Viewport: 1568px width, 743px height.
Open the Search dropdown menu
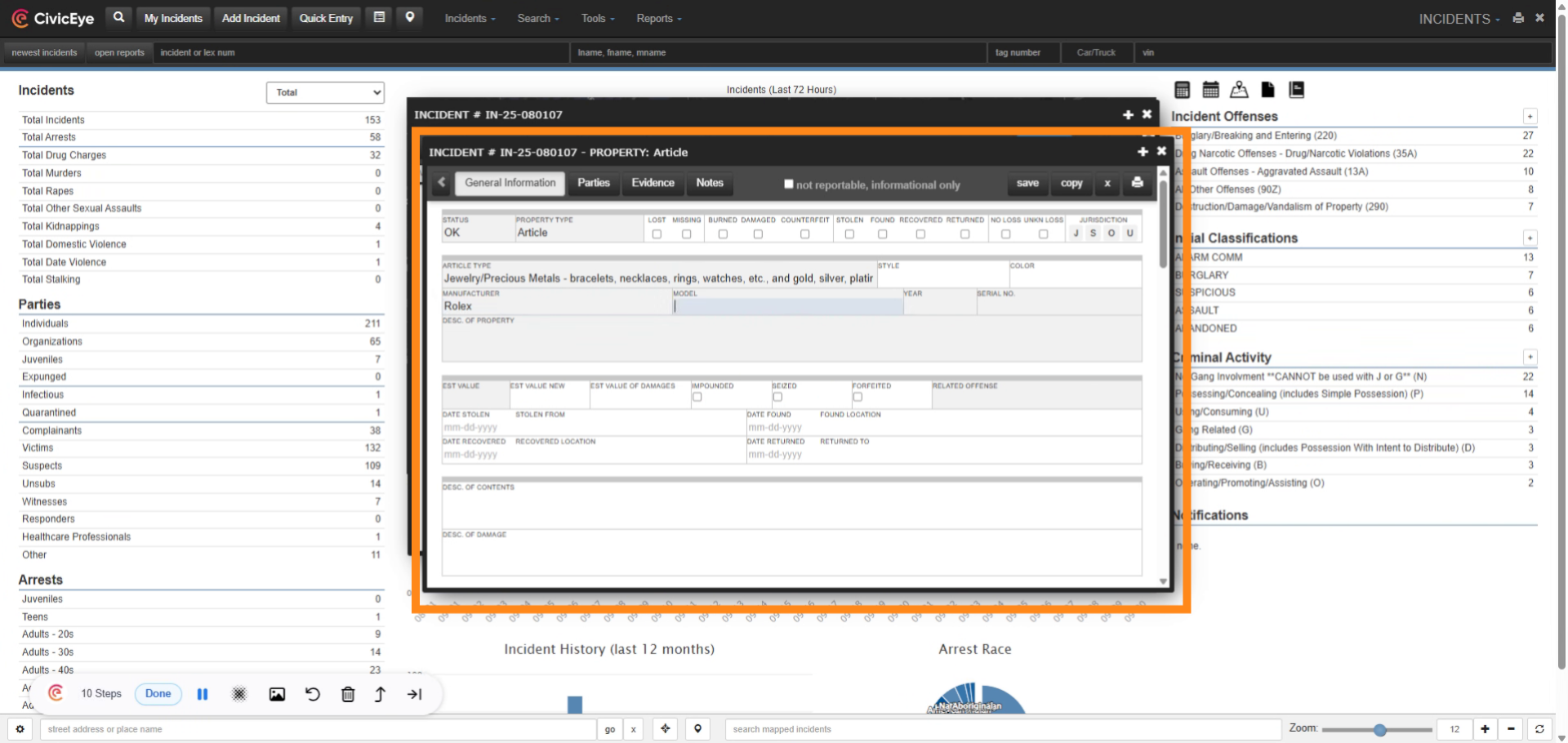[x=538, y=18]
